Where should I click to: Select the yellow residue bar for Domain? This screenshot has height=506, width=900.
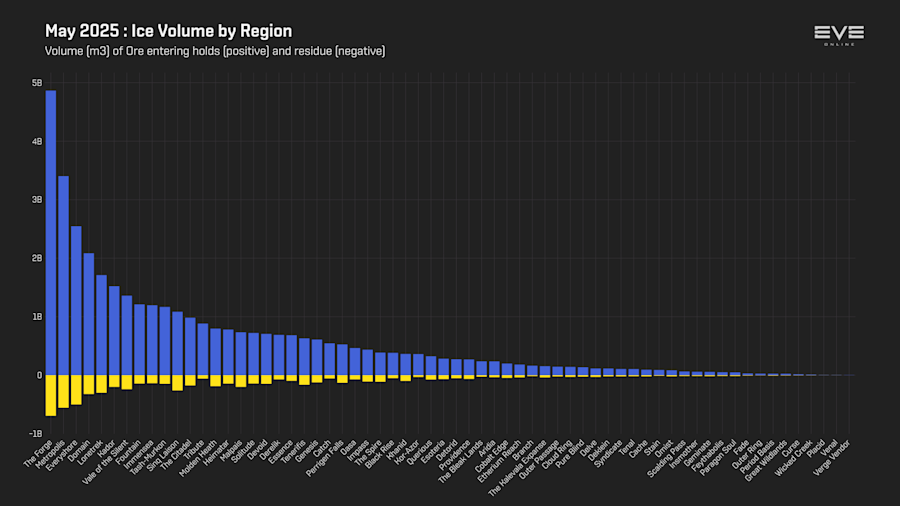pos(88,385)
